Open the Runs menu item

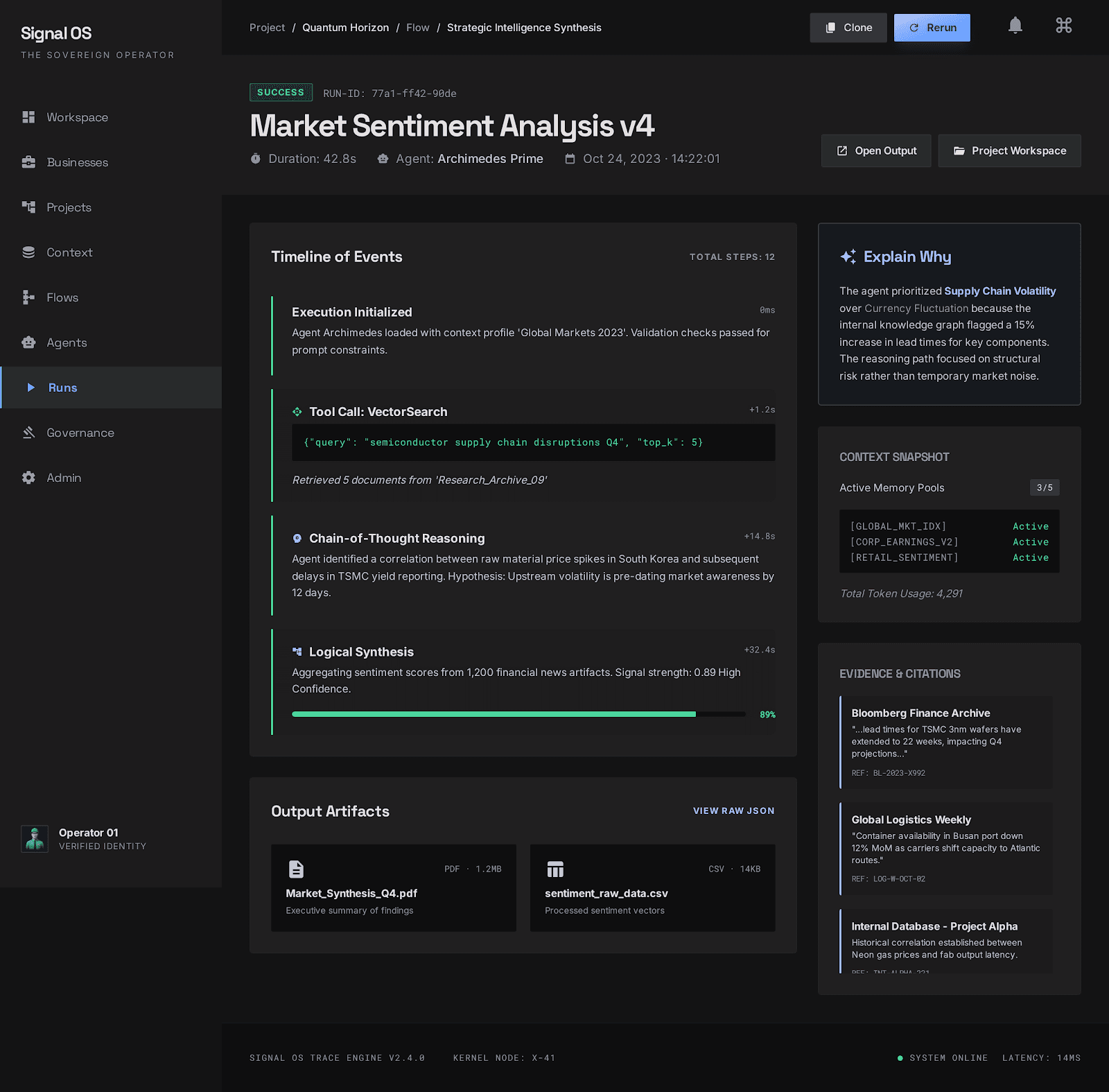tap(111, 388)
